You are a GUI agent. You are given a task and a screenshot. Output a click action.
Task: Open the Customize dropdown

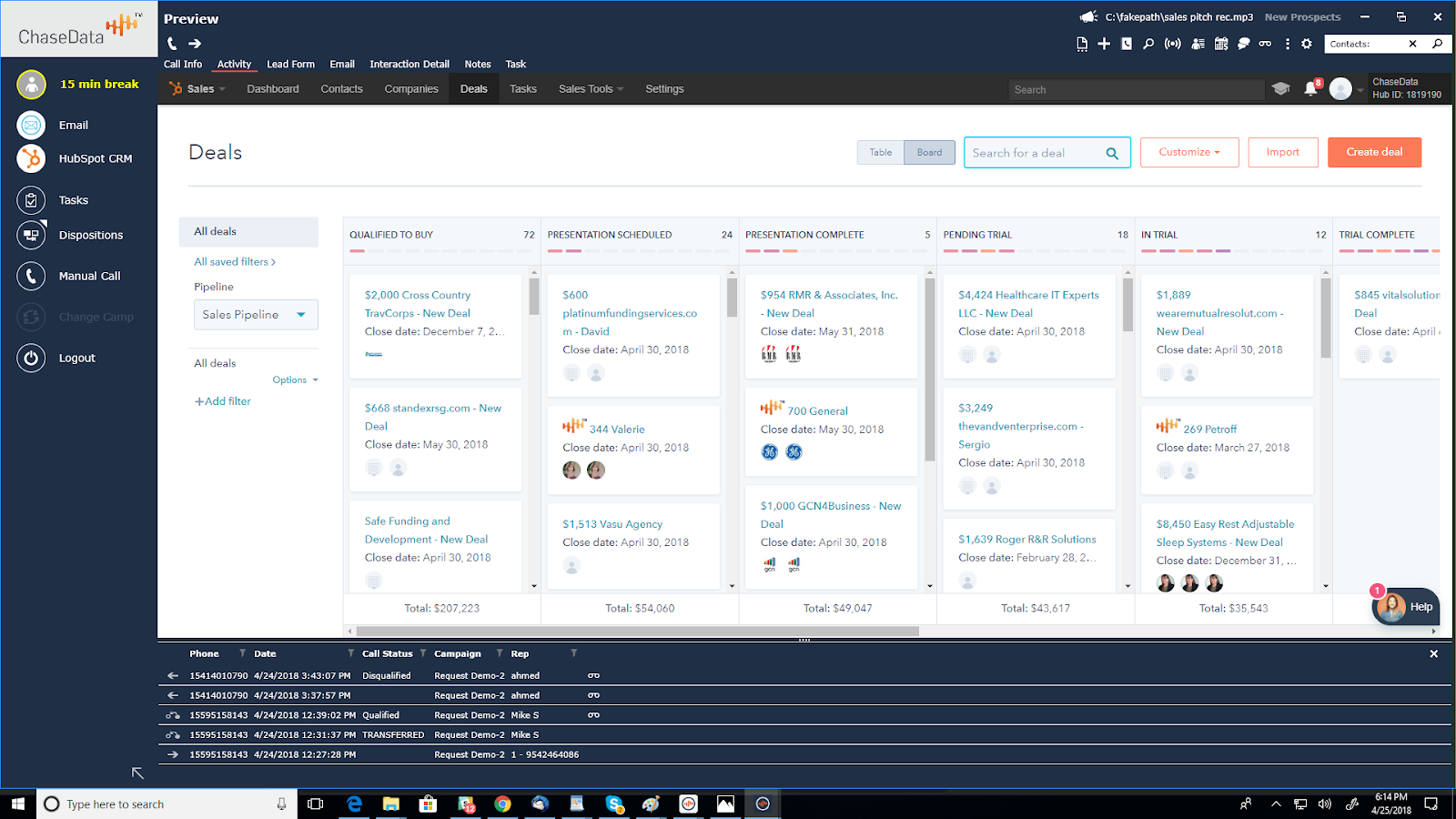(1188, 152)
